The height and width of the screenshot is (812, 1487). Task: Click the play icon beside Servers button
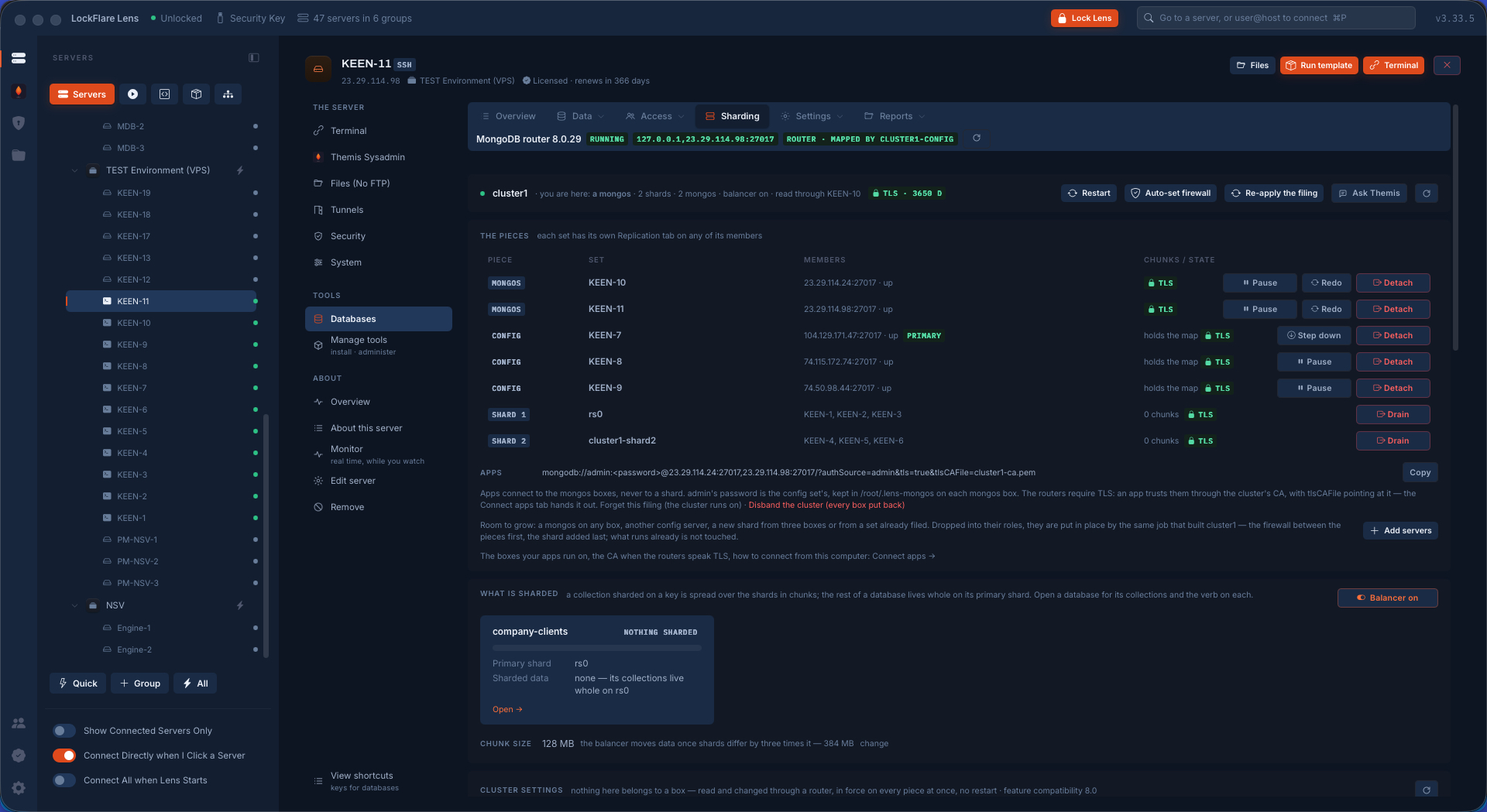[x=132, y=94]
